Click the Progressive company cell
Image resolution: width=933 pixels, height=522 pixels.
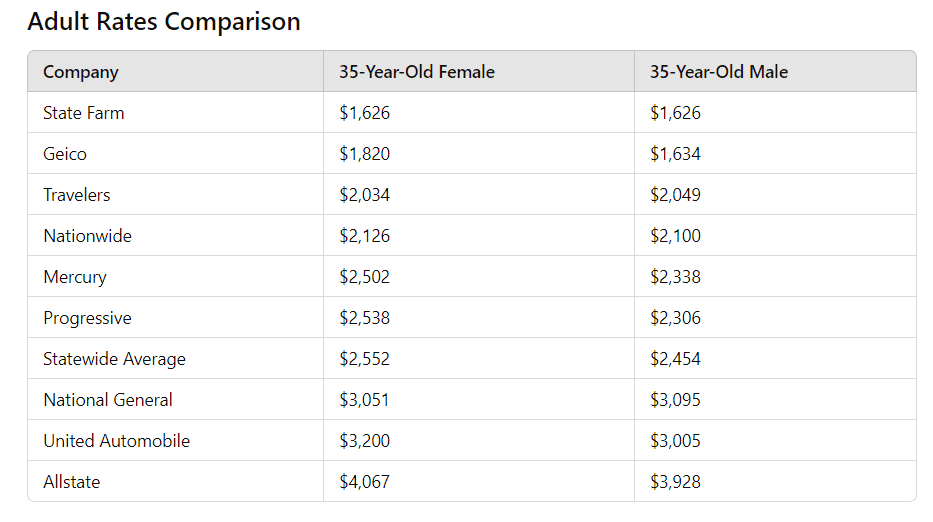pyautogui.click(x=87, y=318)
